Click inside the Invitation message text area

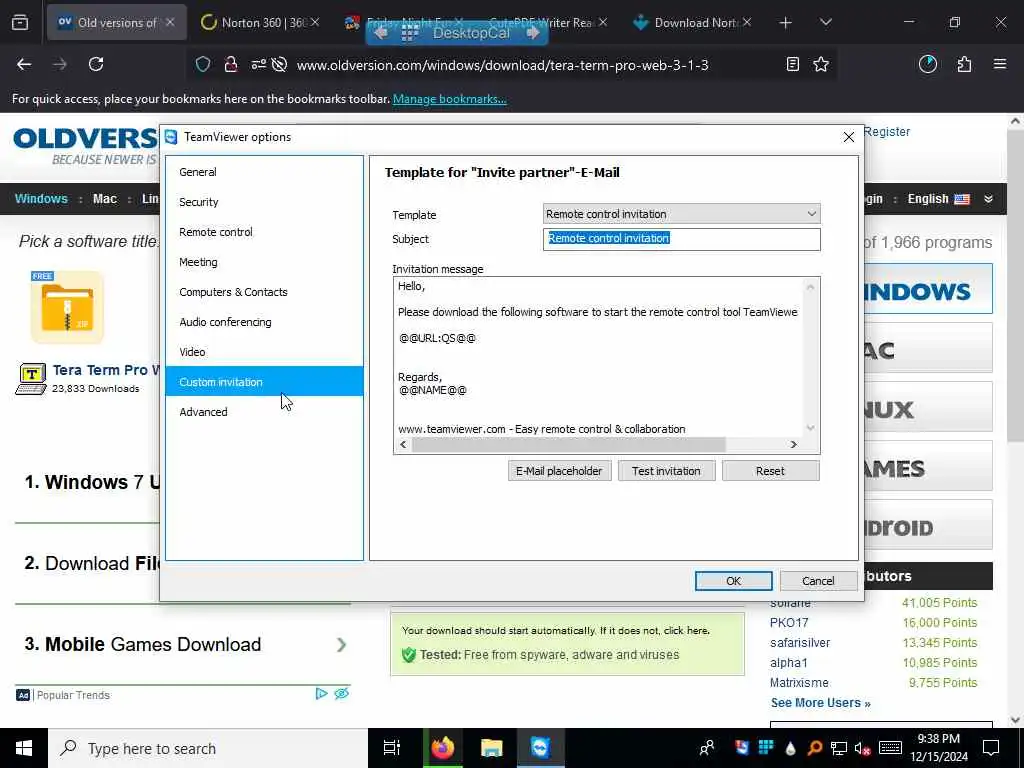tap(598, 357)
